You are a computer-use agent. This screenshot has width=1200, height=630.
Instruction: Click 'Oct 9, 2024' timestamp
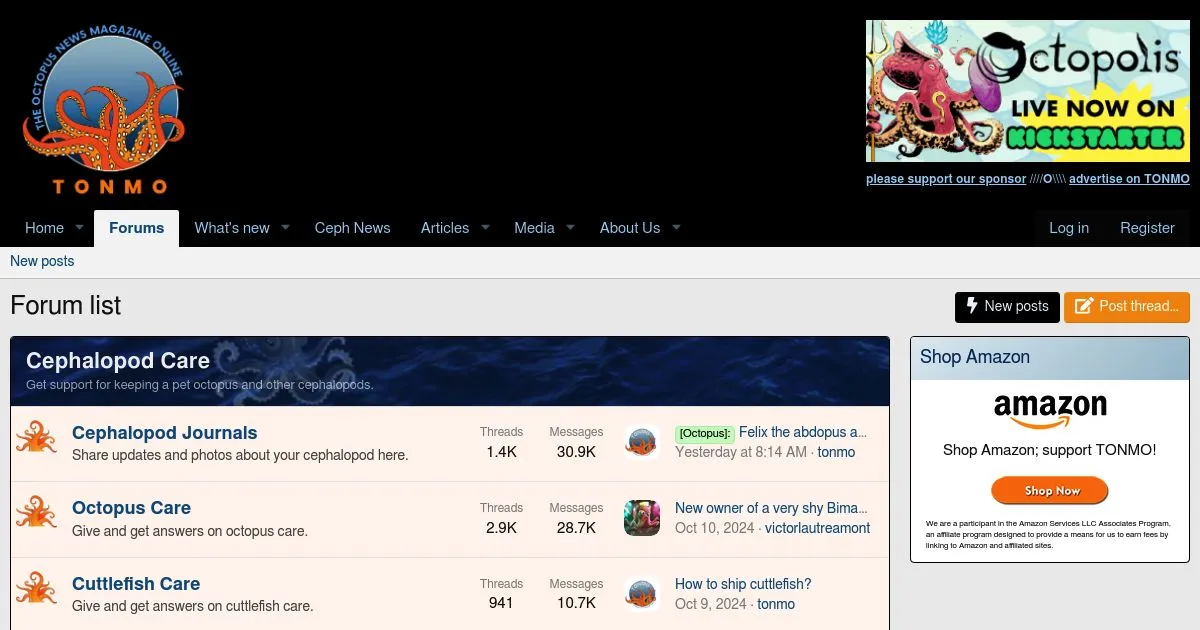click(x=711, y=604)
